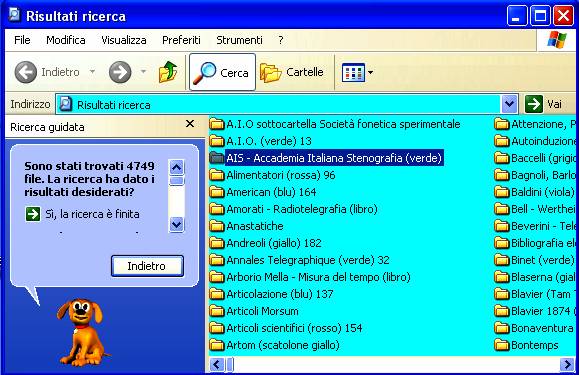Expand the Back history dropdown arrow
579x375 pixels.
pyautogui.click(x=92, y=72)
